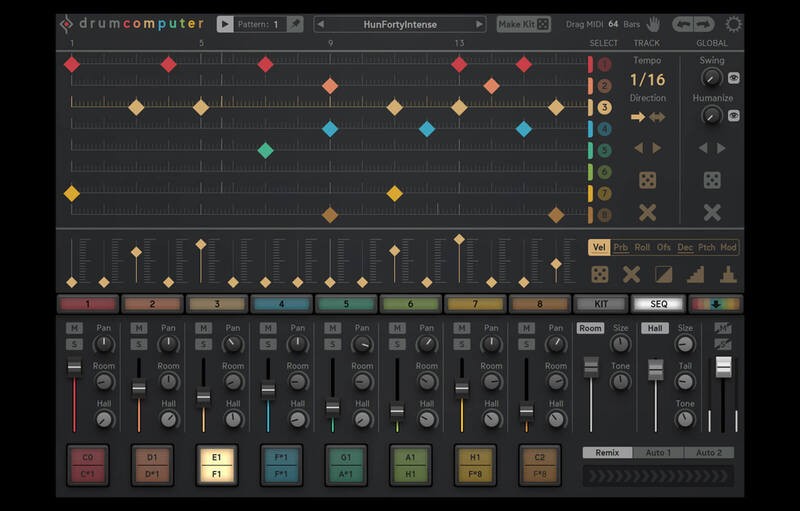Open the SEQ tab

(x=659, y=304)
